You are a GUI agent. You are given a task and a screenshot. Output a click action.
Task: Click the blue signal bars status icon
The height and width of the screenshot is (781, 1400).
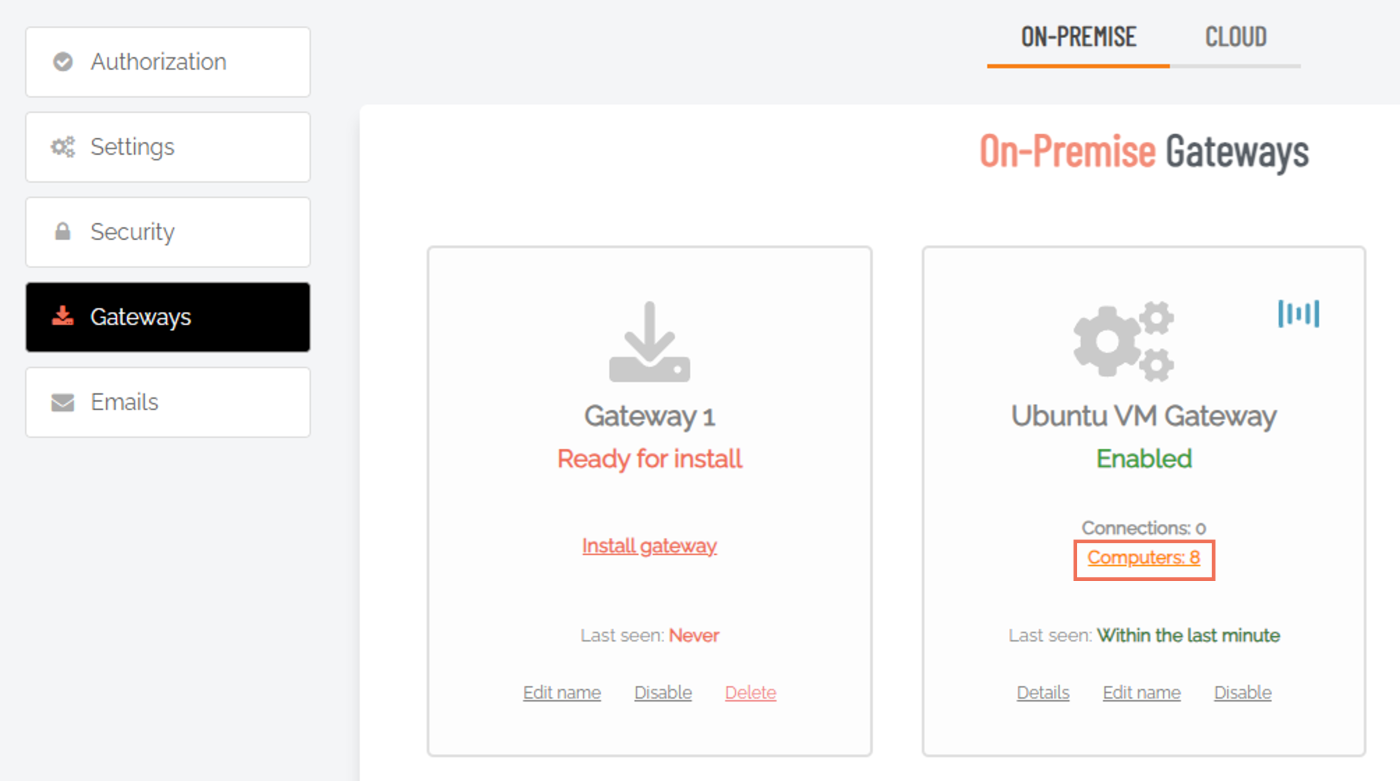[x=1299, y=314]
